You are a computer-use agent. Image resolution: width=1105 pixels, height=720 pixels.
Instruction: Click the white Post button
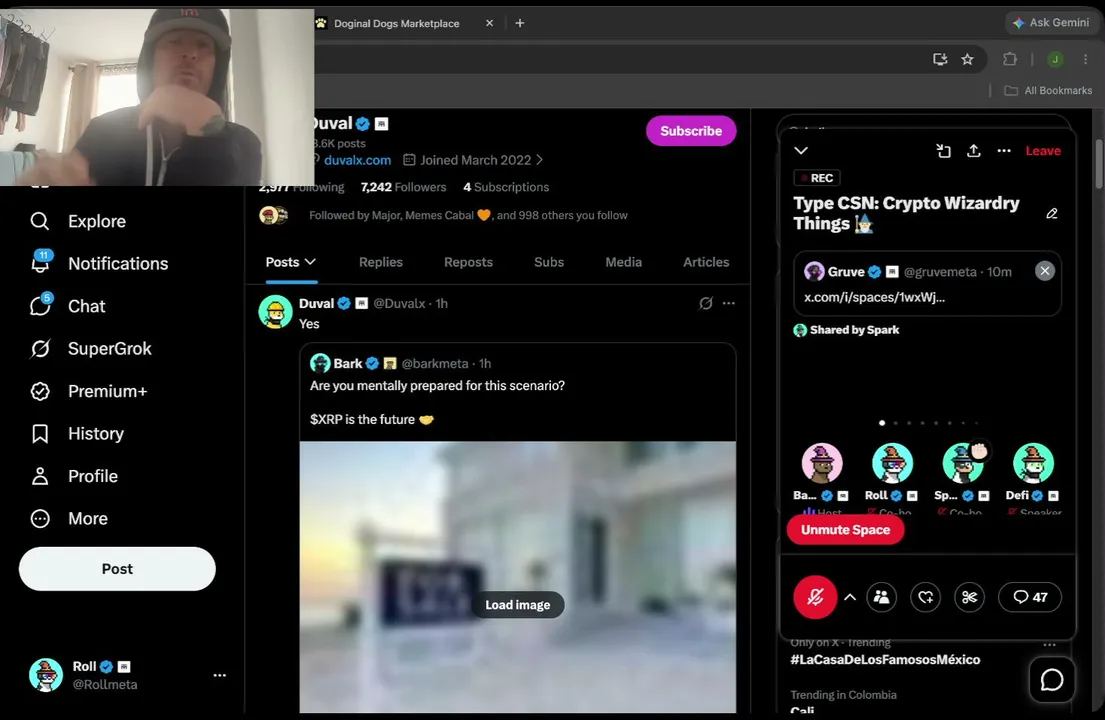click(x=117, y=569)
